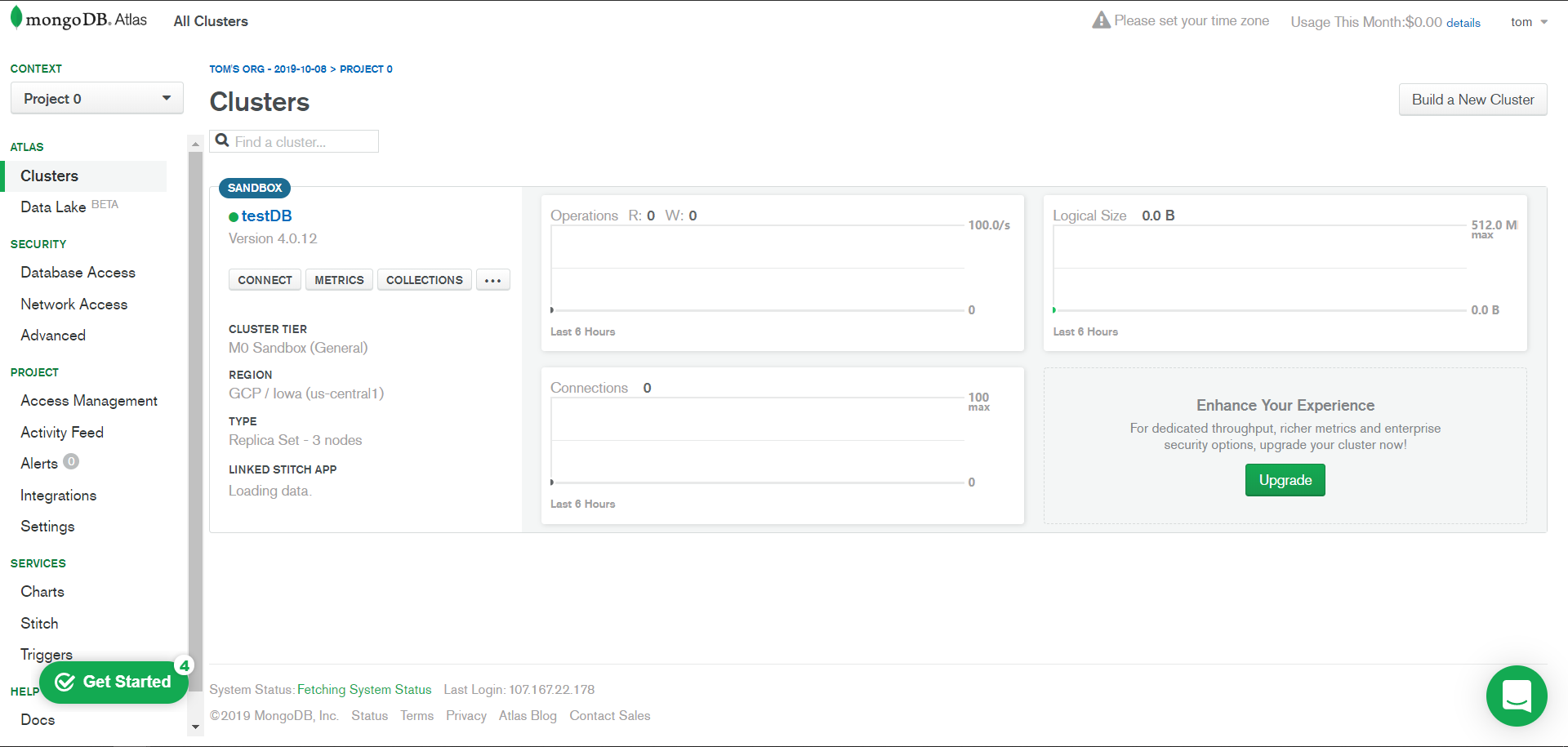Open Database Access in the sidebar
Screen dimensions: 1568x747
(x=78, y=273)
